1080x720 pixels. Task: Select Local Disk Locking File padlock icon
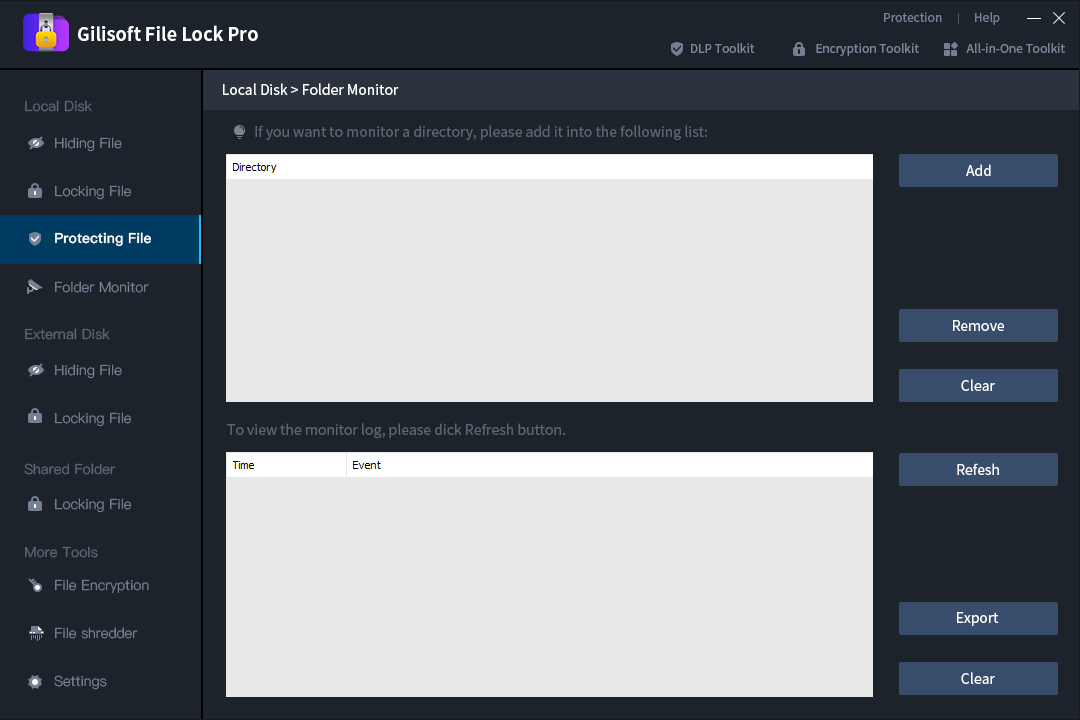point(35,191)
